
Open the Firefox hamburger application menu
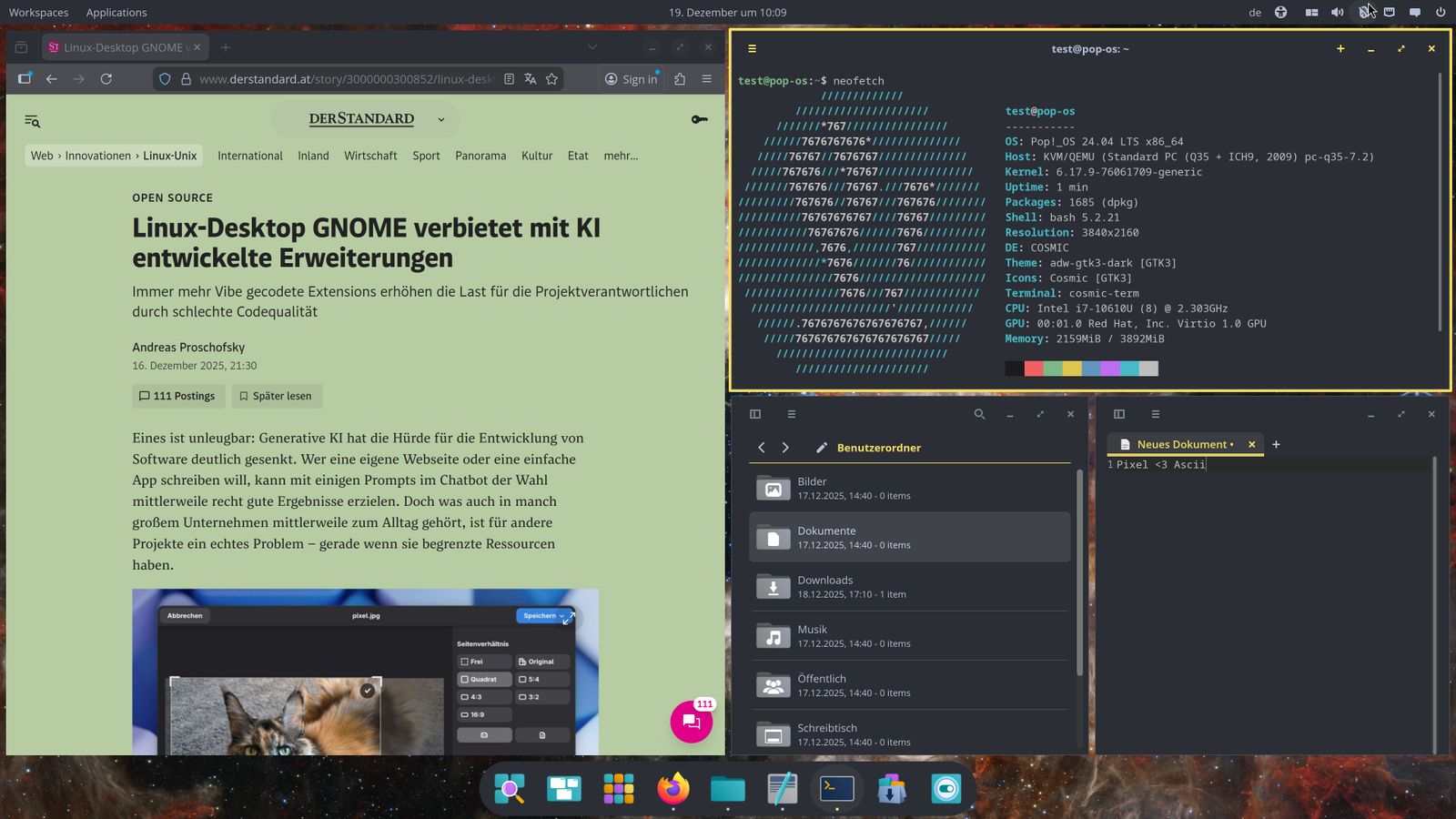706,79
